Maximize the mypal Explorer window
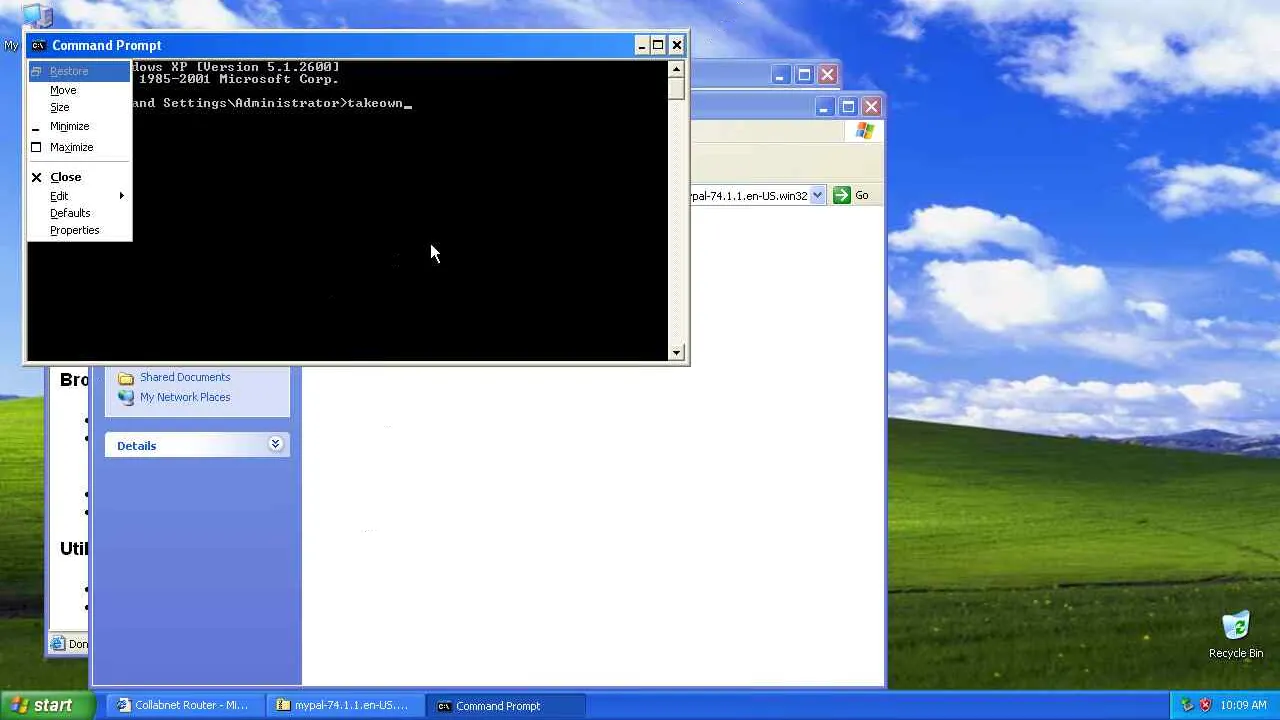The height and width of the screenshot is (720, 1280). pos(848,106)
